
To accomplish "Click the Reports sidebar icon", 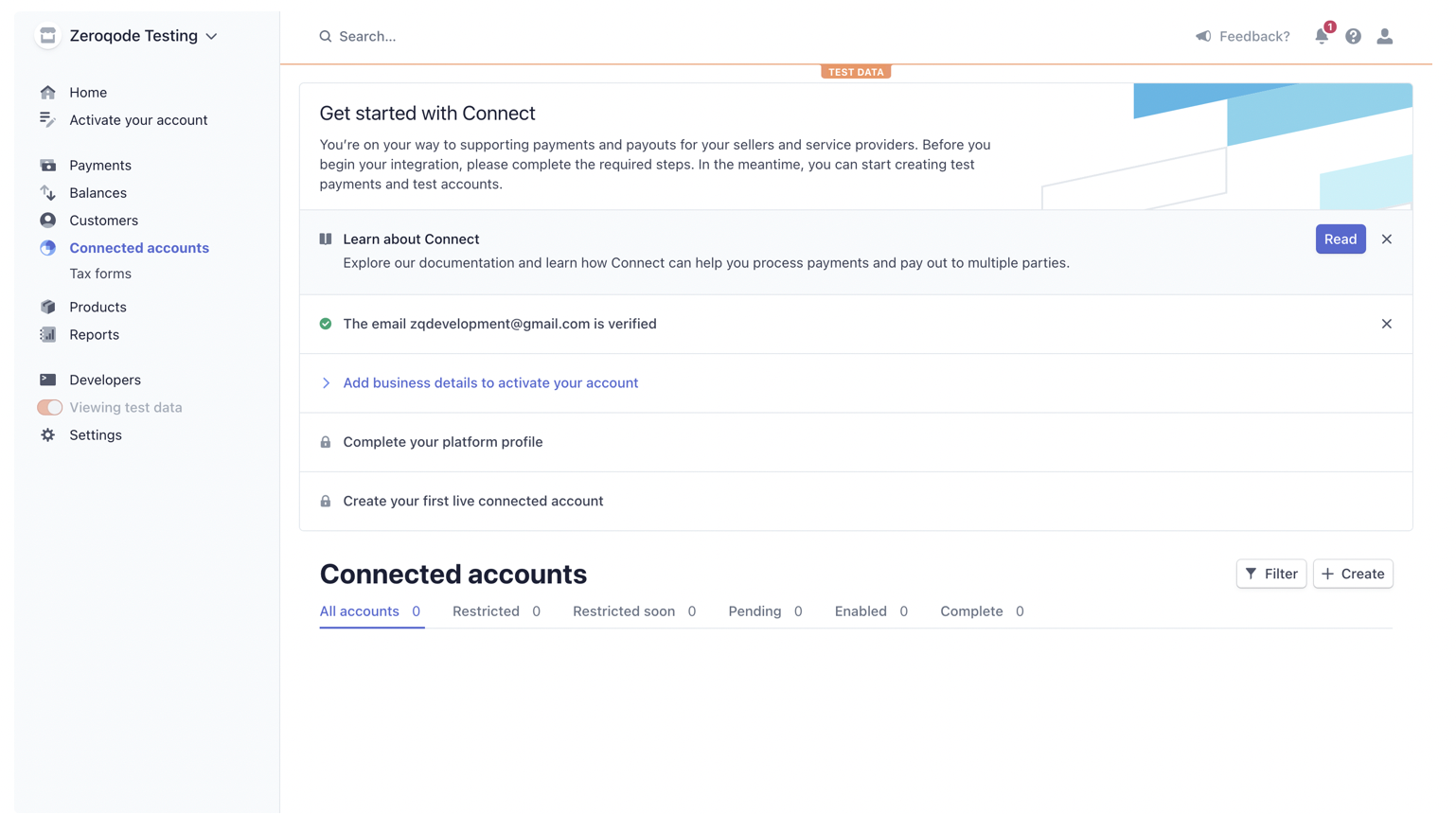I will (48, 334).
